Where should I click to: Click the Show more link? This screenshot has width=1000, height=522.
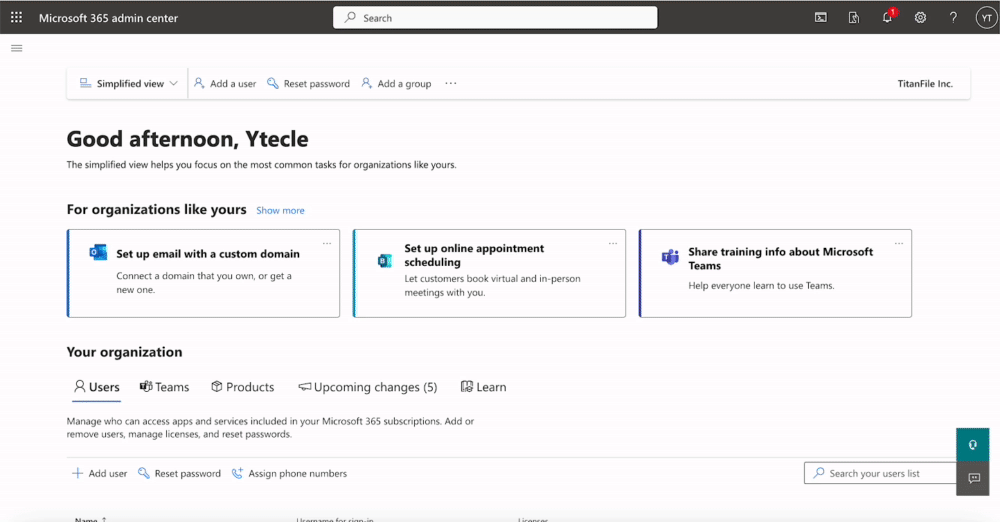(280, 211)
